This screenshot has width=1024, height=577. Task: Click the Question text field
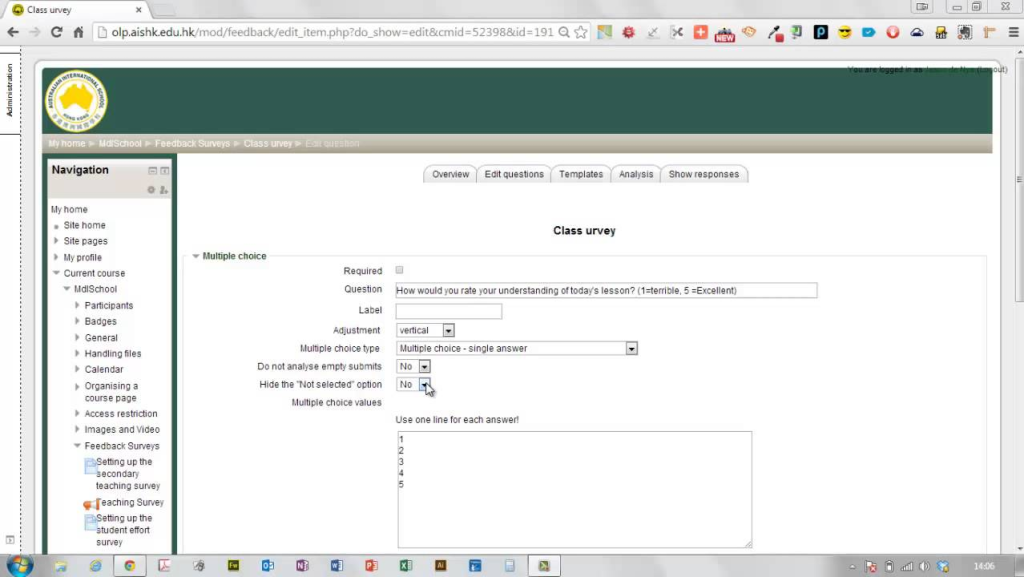606,290
